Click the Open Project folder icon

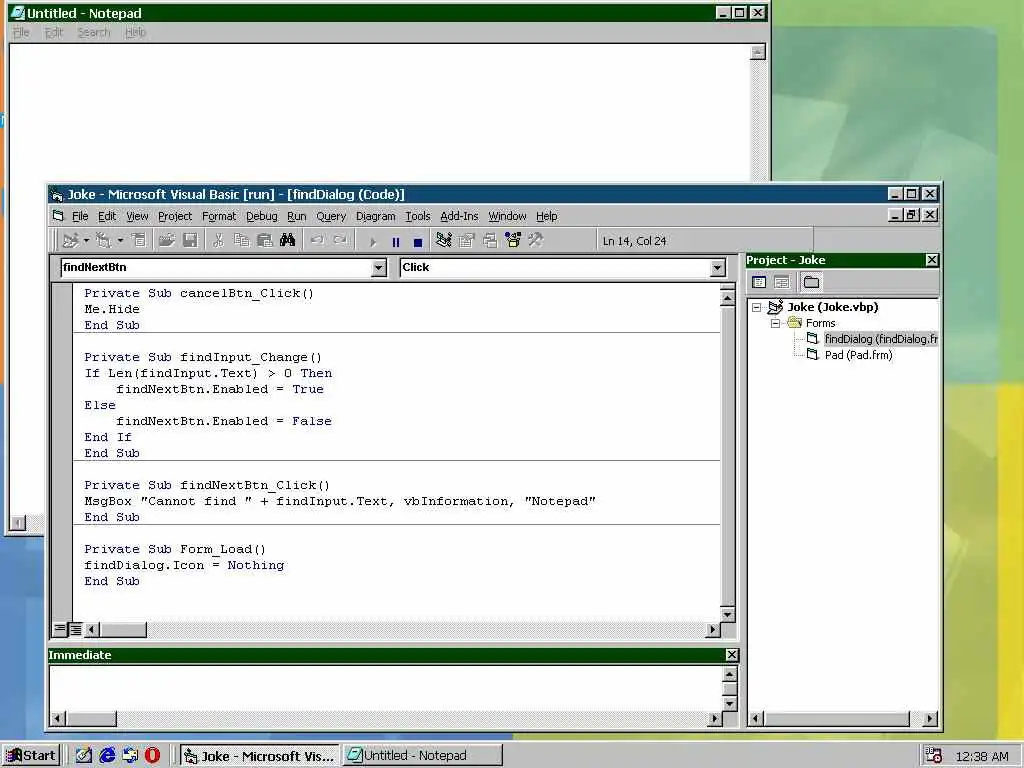click(167, 241)
